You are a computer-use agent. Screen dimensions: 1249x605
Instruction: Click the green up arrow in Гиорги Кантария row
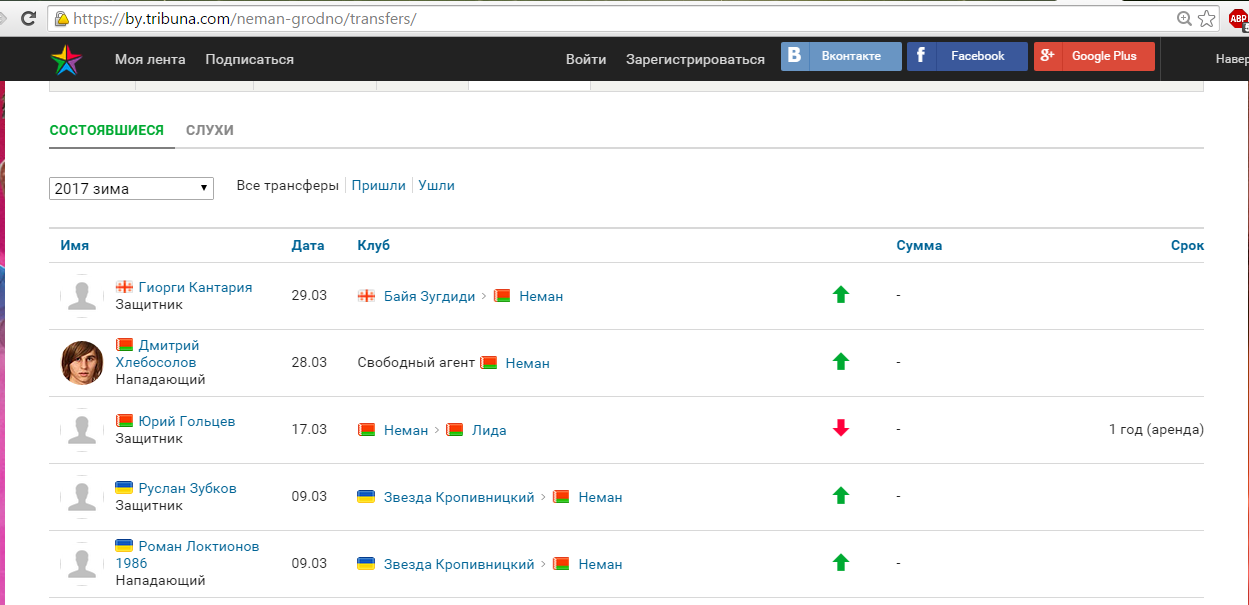(841, 295)
